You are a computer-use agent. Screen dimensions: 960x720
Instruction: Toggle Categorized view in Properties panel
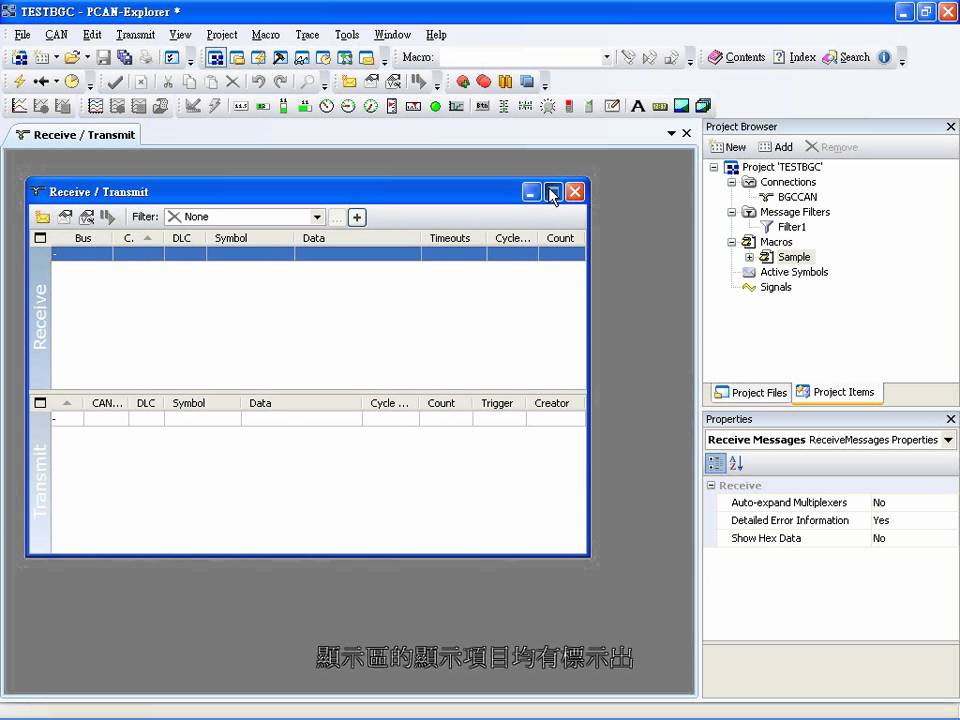pyautogui.click(x=715, y=463)
